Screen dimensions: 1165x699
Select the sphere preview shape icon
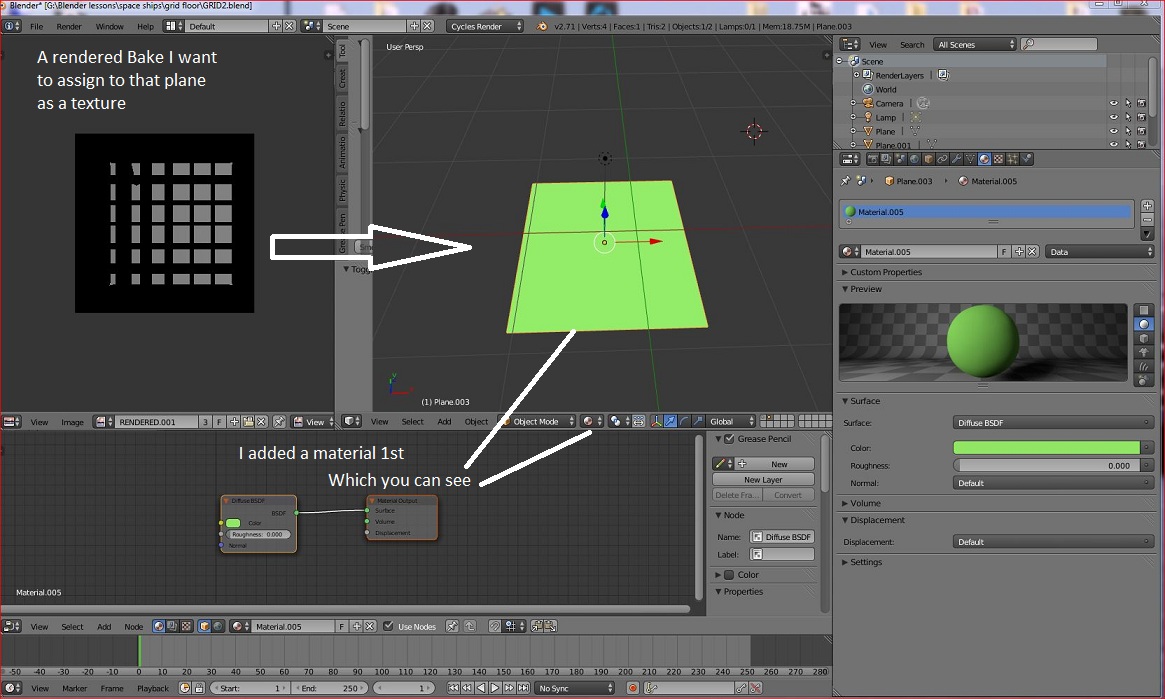pos(1144,324)
